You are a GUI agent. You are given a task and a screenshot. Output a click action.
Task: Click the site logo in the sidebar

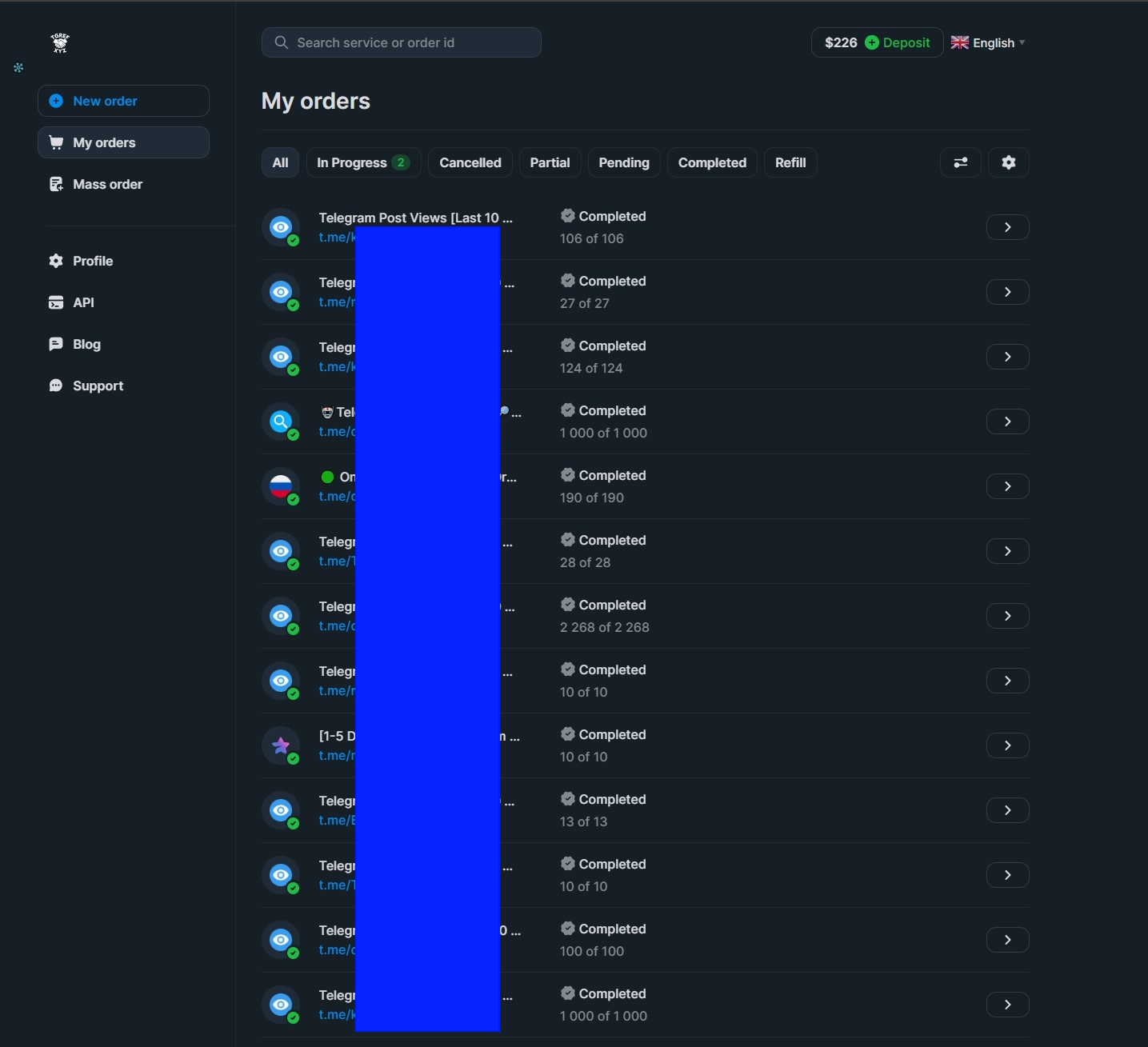click(x=60, y=43)
